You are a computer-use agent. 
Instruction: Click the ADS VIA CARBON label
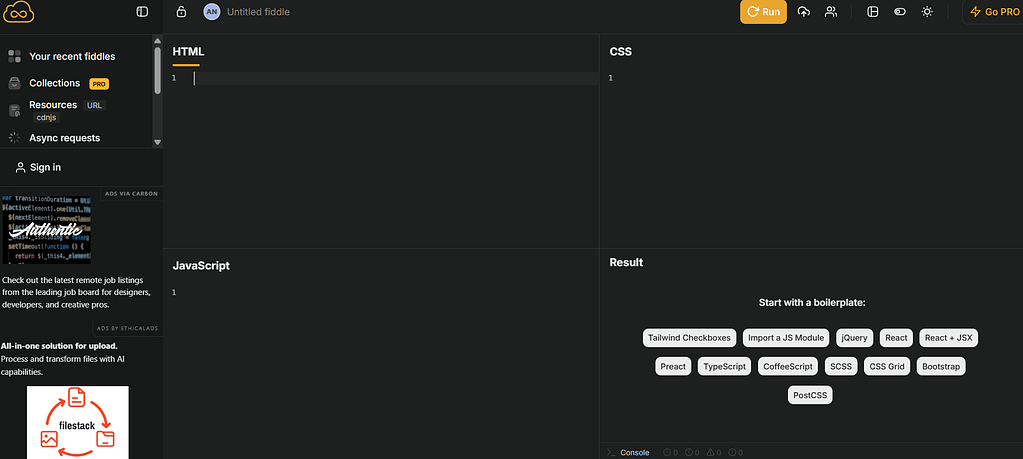(131, 194)
